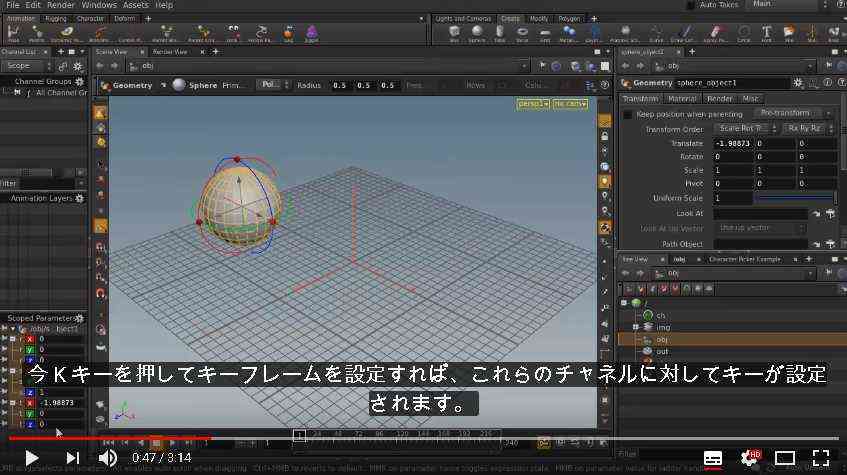Expand the img node in Tree View
The height and width of the screenshot is (475, 847).
[x=636, y=327]
